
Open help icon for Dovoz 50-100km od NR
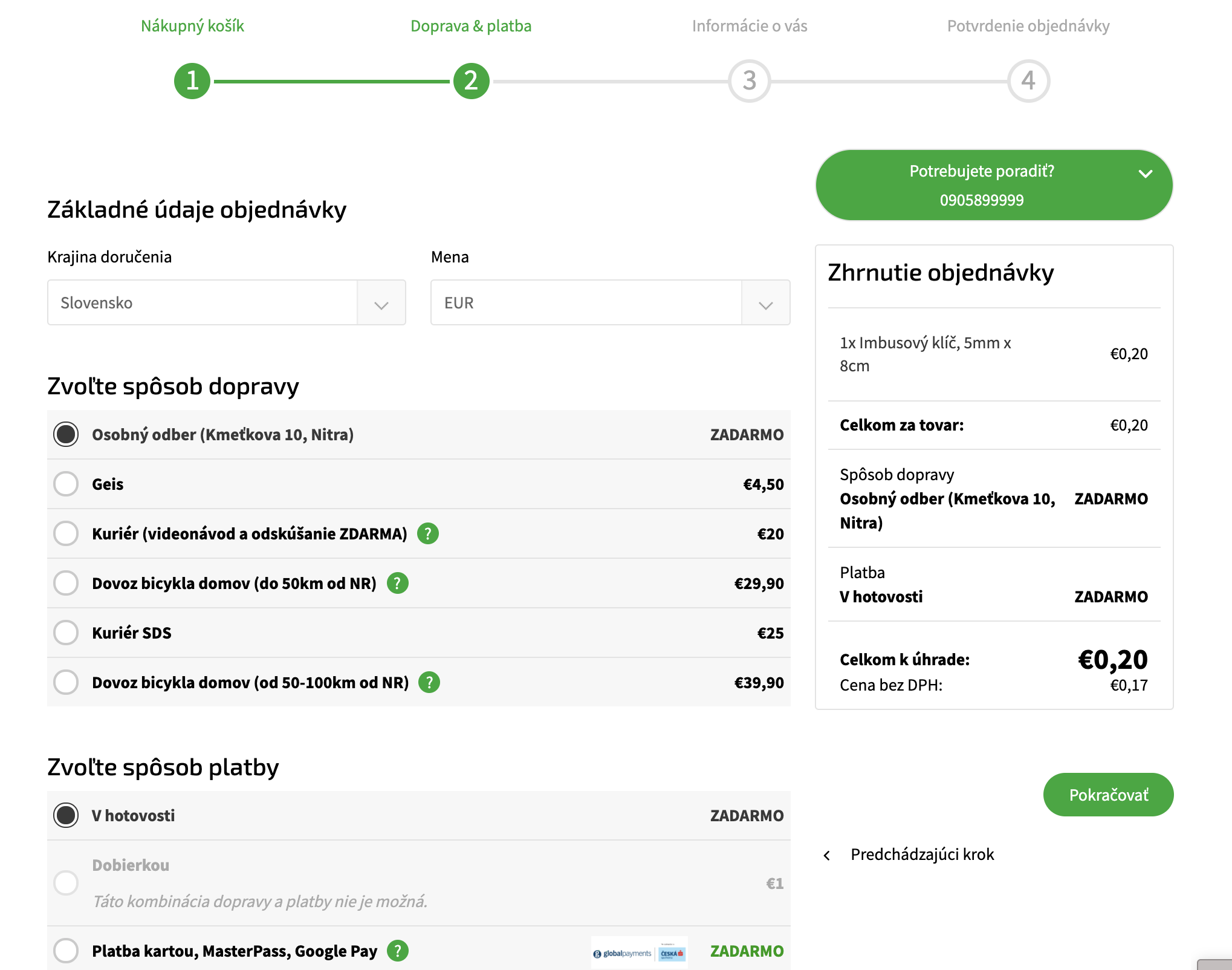pyautogui.click(x=429, y=682)
